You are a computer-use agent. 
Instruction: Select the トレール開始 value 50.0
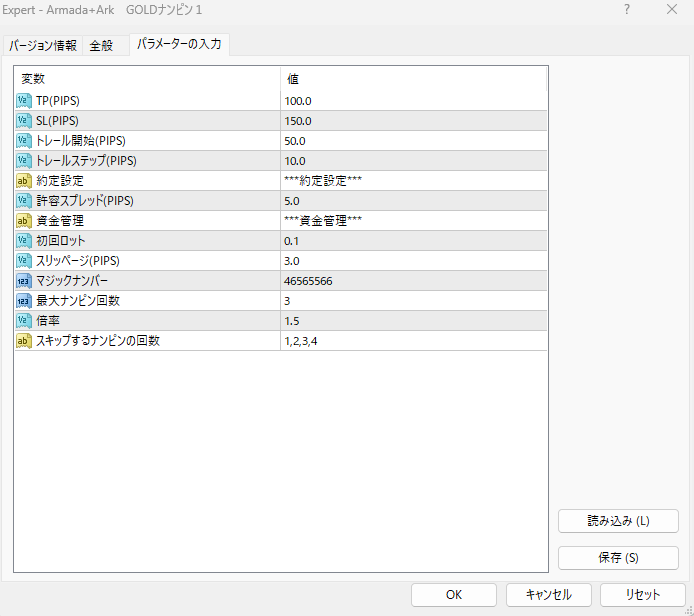point(295,141)
